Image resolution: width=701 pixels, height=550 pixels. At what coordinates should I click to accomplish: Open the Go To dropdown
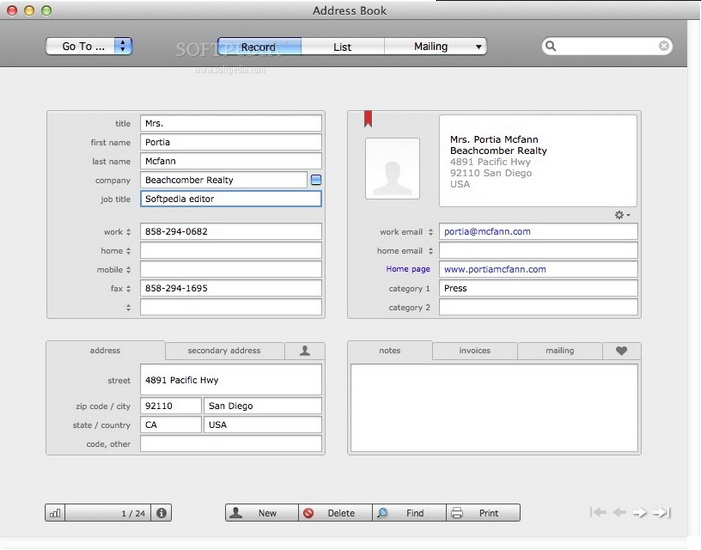[x=89, y=46]
